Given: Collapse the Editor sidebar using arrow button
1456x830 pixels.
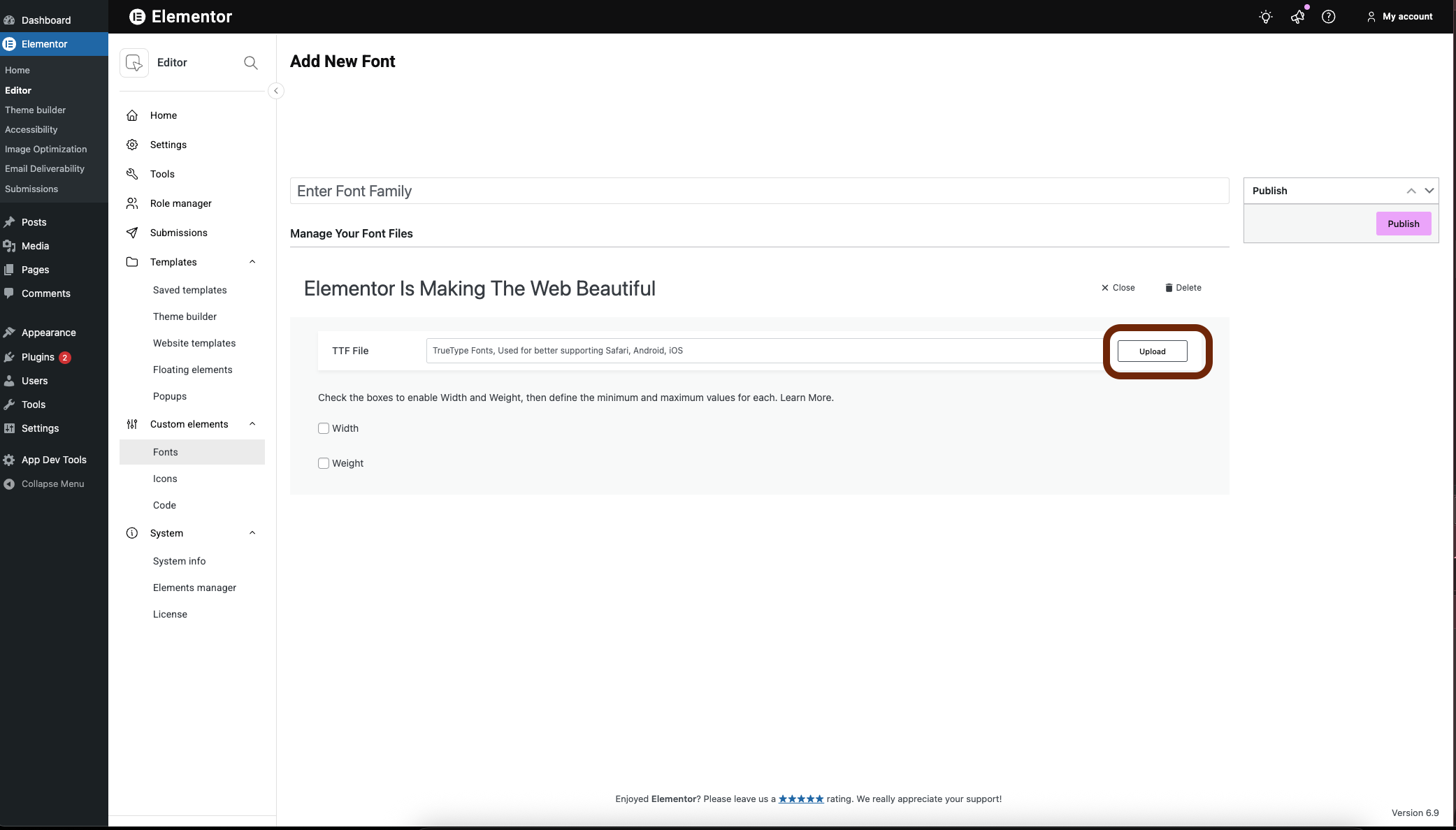Looking at the screenshot, I should click(276, 91).
